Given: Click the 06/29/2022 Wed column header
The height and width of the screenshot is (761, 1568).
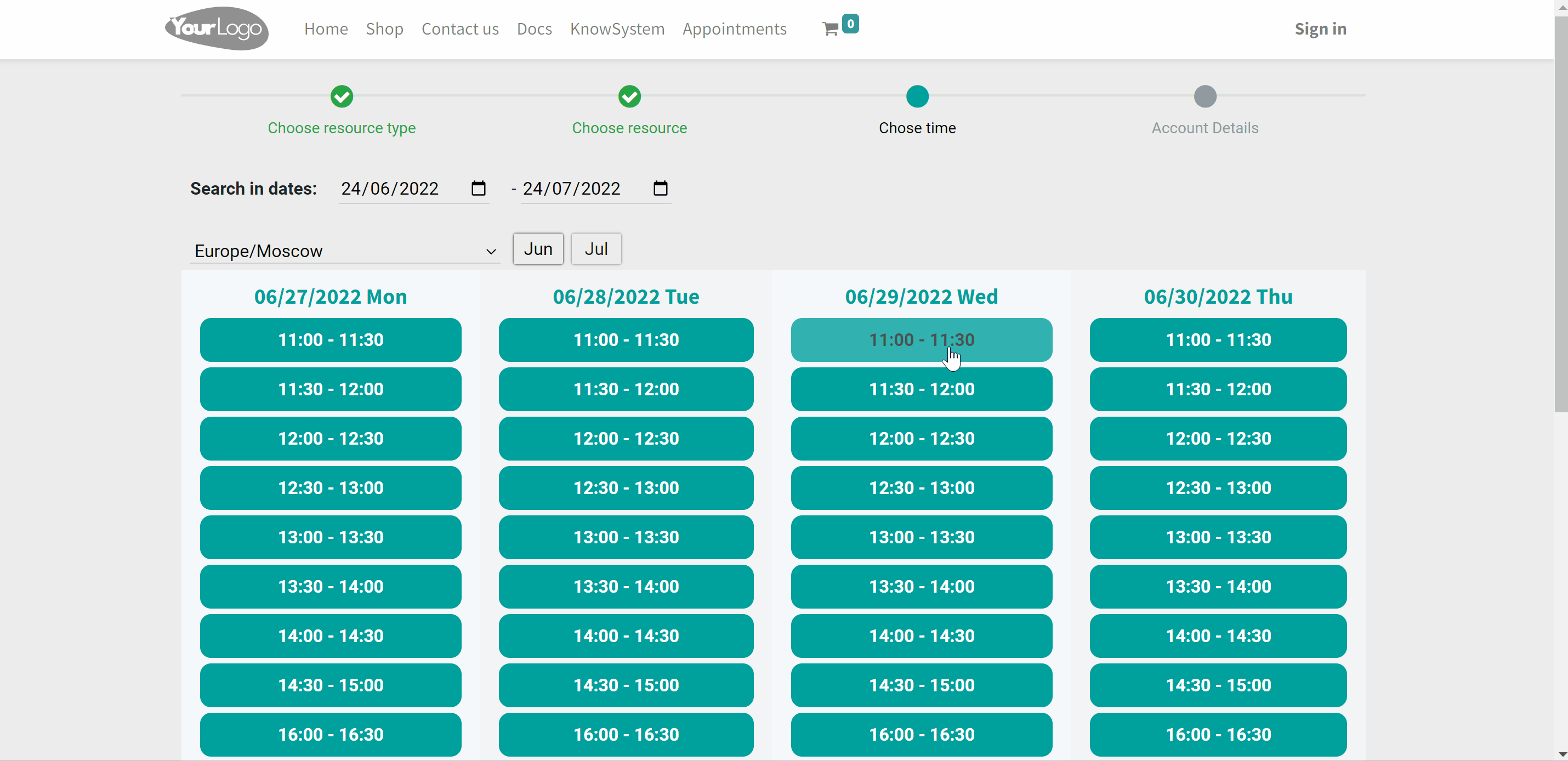Looking at the screenshot, I should 922,297.
